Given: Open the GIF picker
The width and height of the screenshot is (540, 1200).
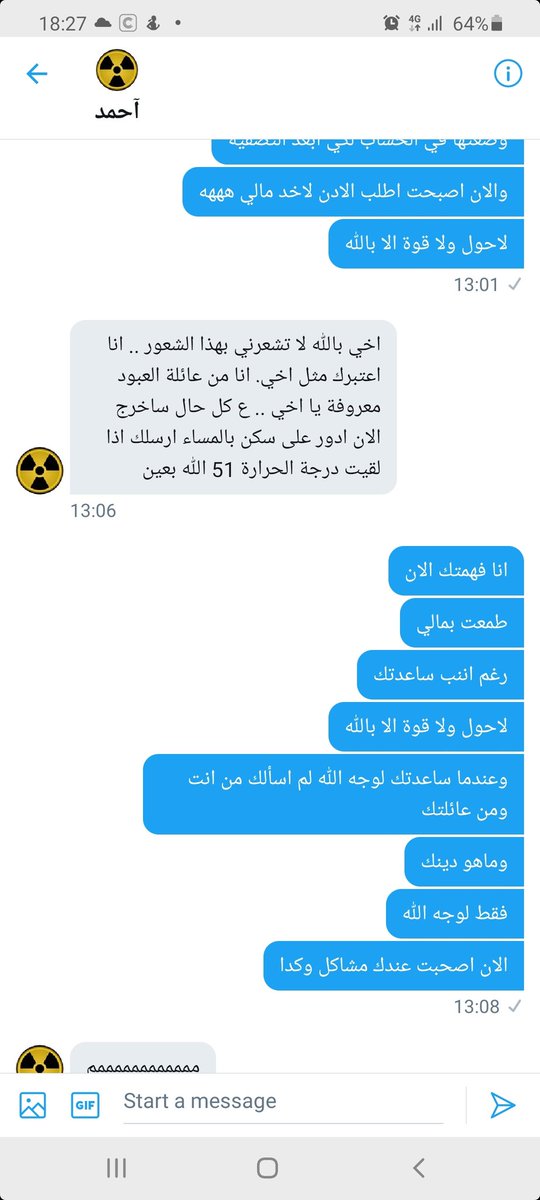Looking at the screenshot, I should pyautogui.click(x=85, y=1104).
